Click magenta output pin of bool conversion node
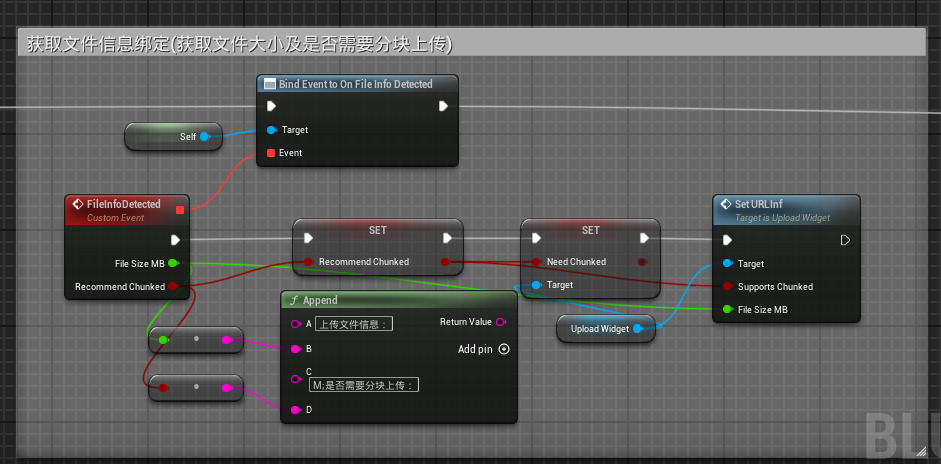 [226, 388]
